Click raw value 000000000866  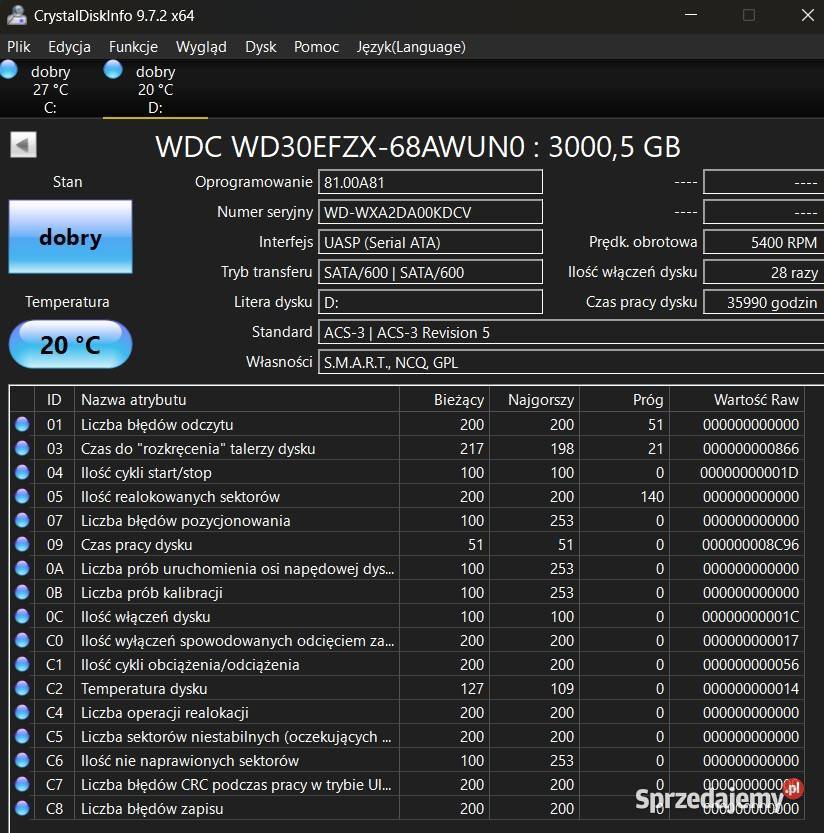pyautogui.click(x=750, y=448)
